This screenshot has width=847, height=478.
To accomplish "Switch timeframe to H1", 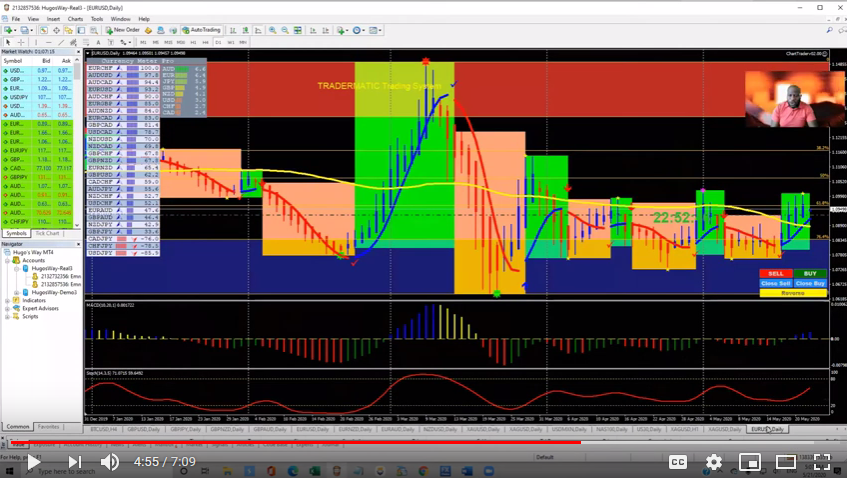I will point(193,42).
